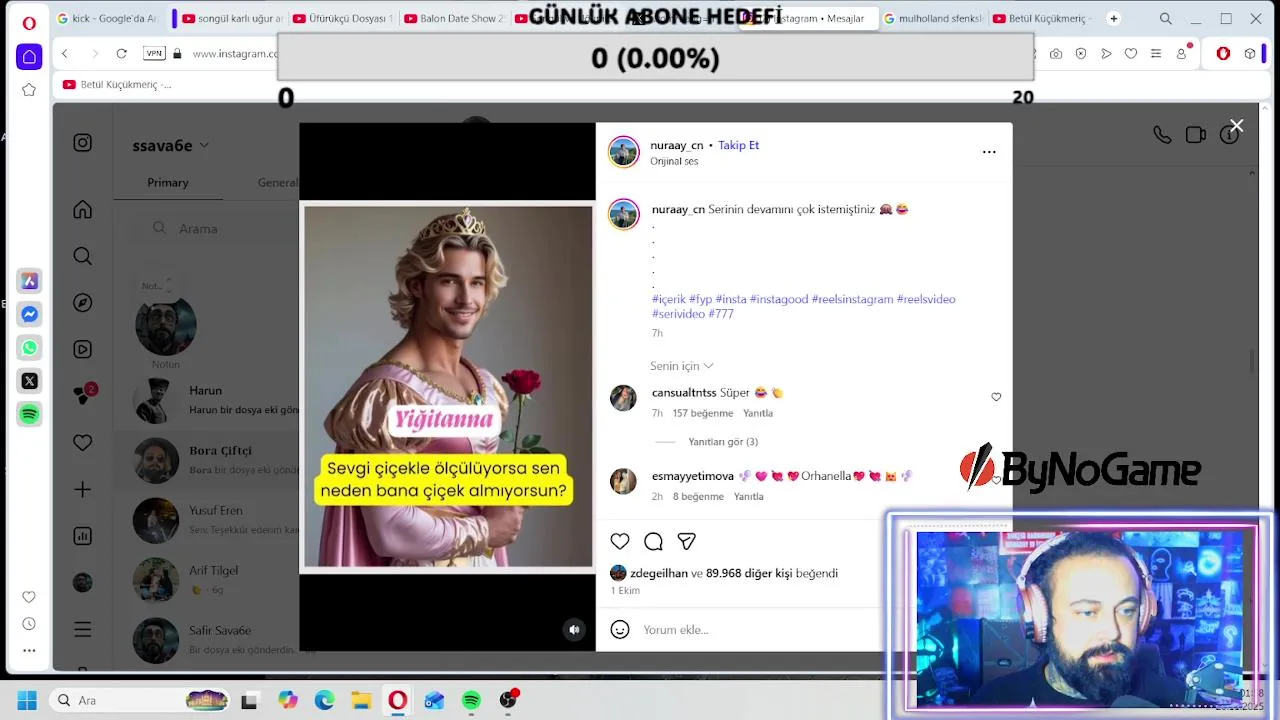Open nuraay_cn profile from the post header

(677, 146)
